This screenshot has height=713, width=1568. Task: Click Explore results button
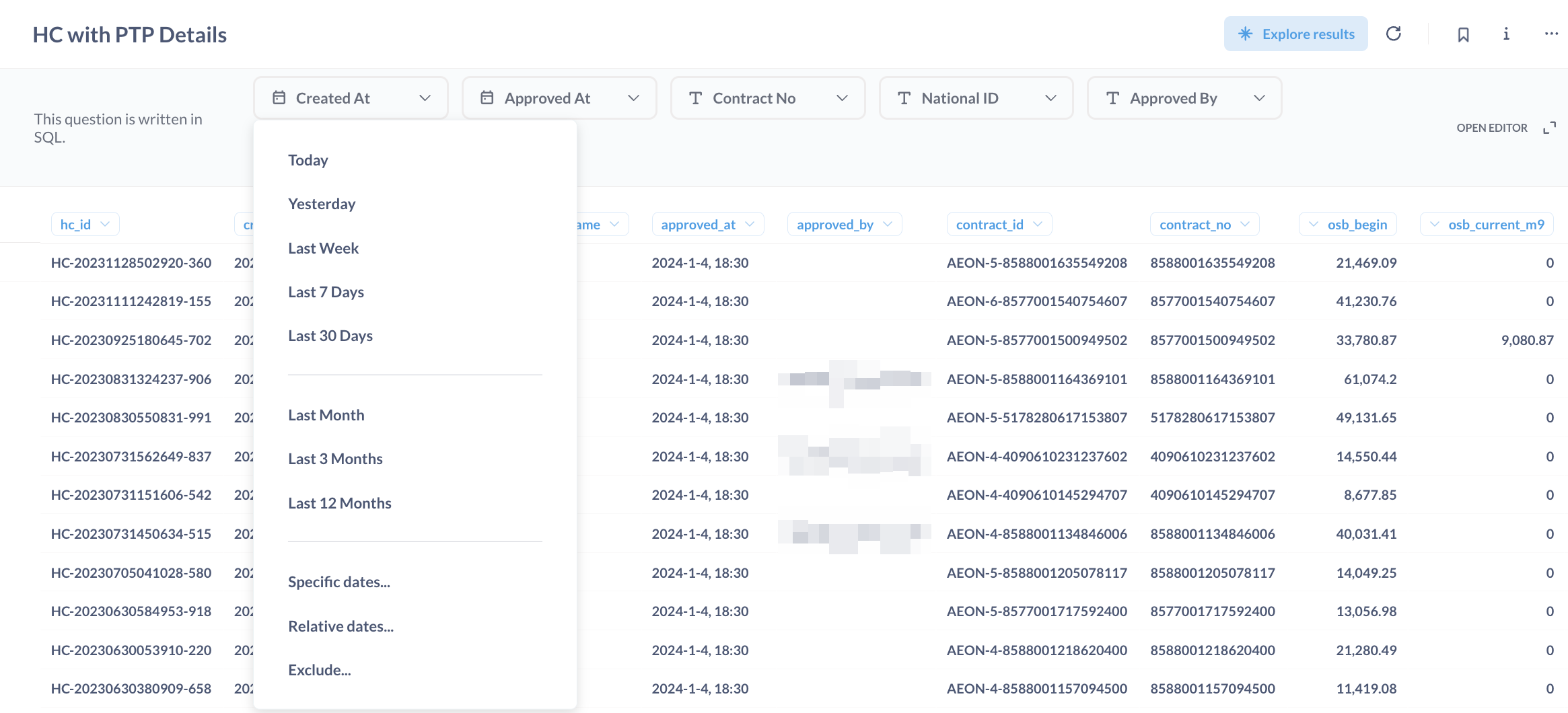1296,34
